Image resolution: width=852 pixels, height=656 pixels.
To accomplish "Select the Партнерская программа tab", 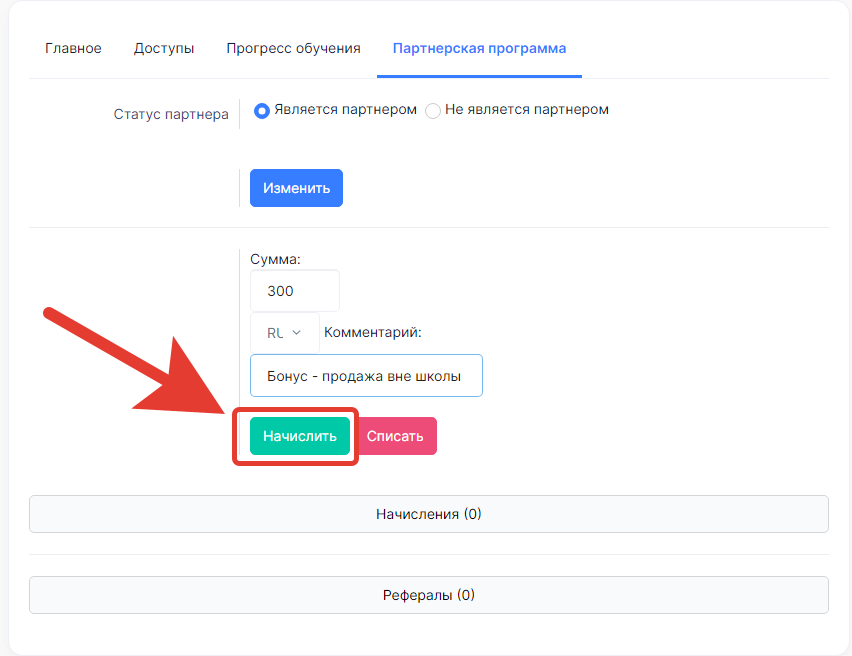I will coord(479,48).
